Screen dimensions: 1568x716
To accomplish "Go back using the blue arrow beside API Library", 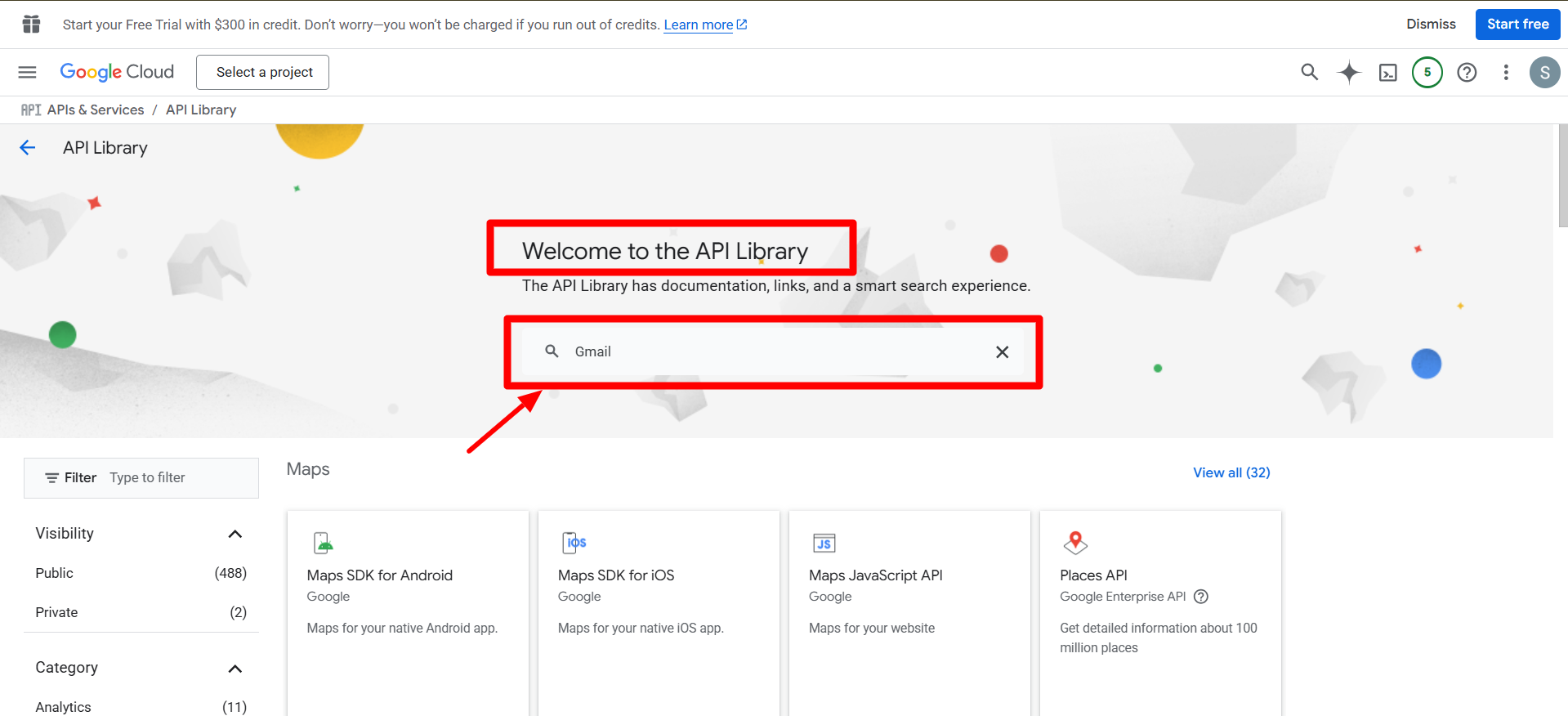I will coord(28,147).
